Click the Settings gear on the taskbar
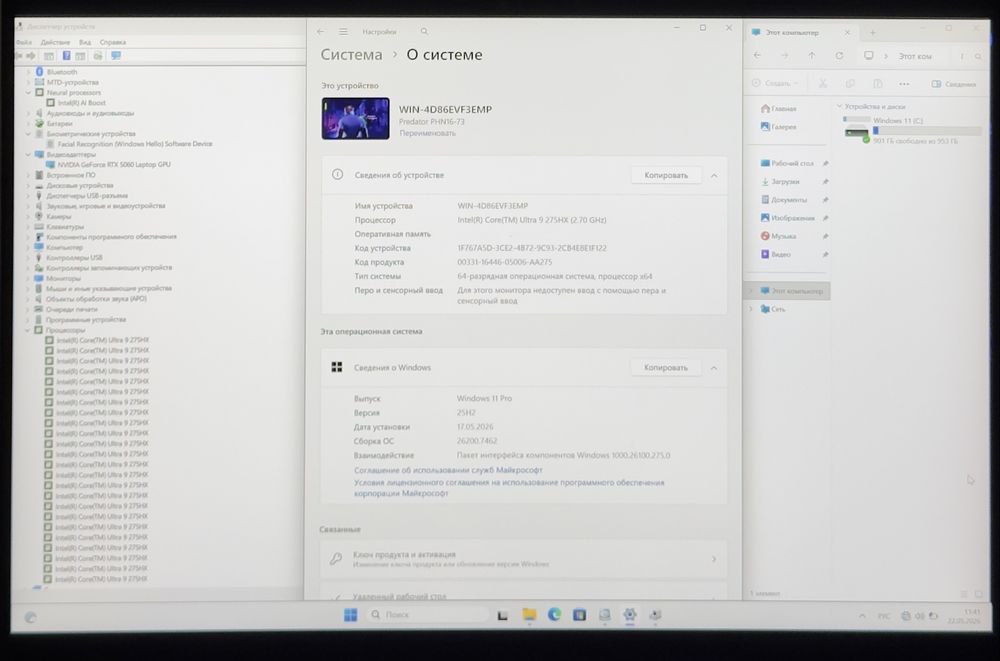Image resolution: width=1000 pixels, height=661 pixels. tap(629, 614)
